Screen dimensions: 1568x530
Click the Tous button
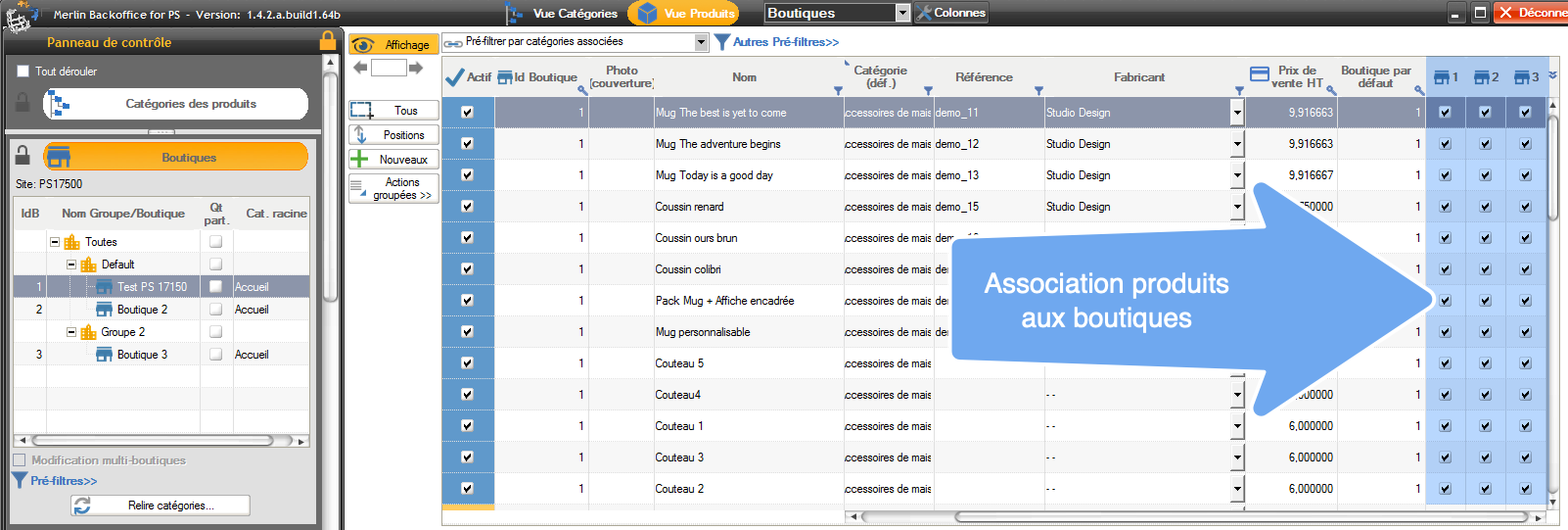point(393,111)
